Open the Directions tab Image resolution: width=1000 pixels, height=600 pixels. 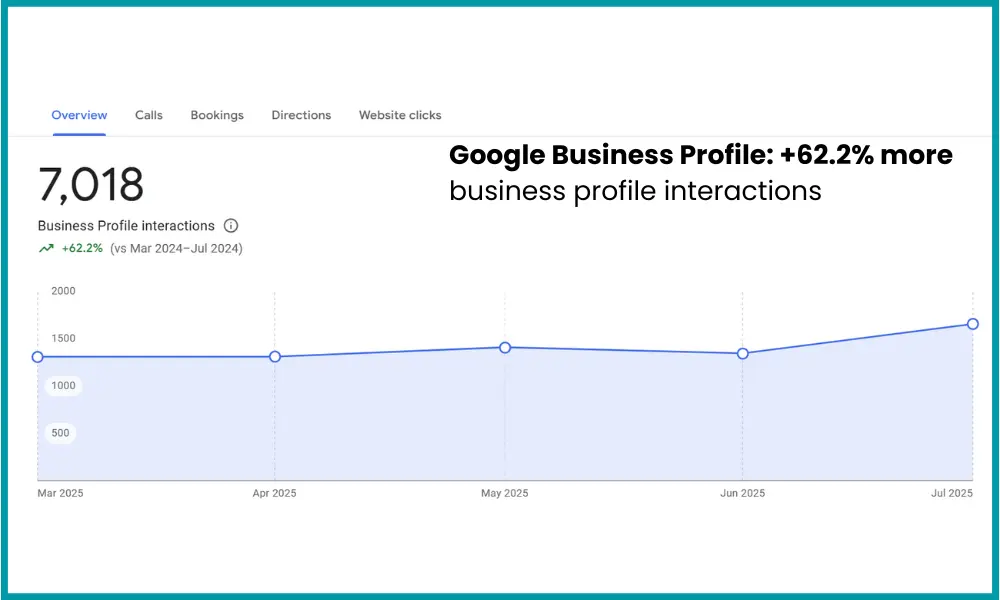tap(301, 115)
